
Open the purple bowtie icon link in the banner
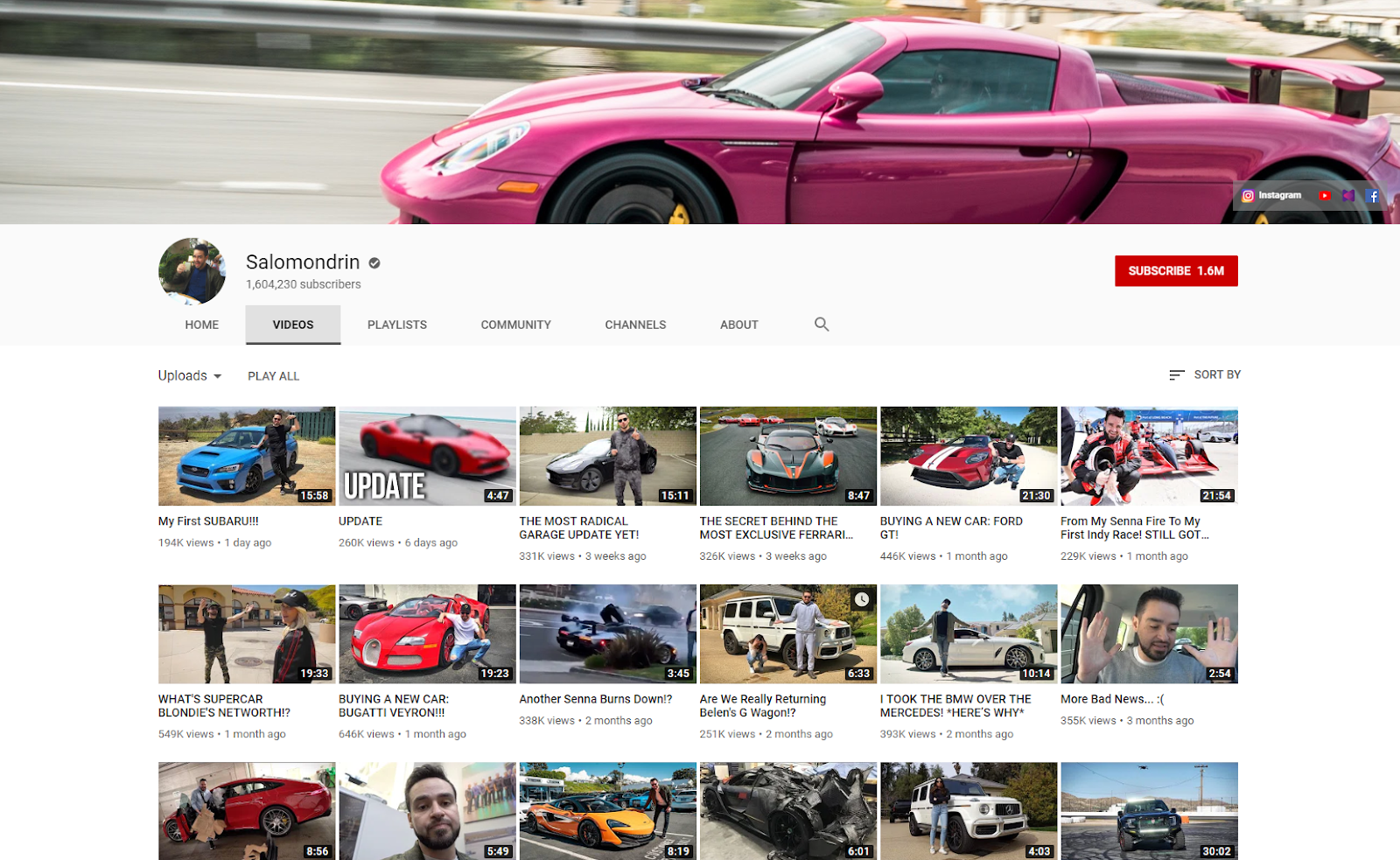[1348, 196]
